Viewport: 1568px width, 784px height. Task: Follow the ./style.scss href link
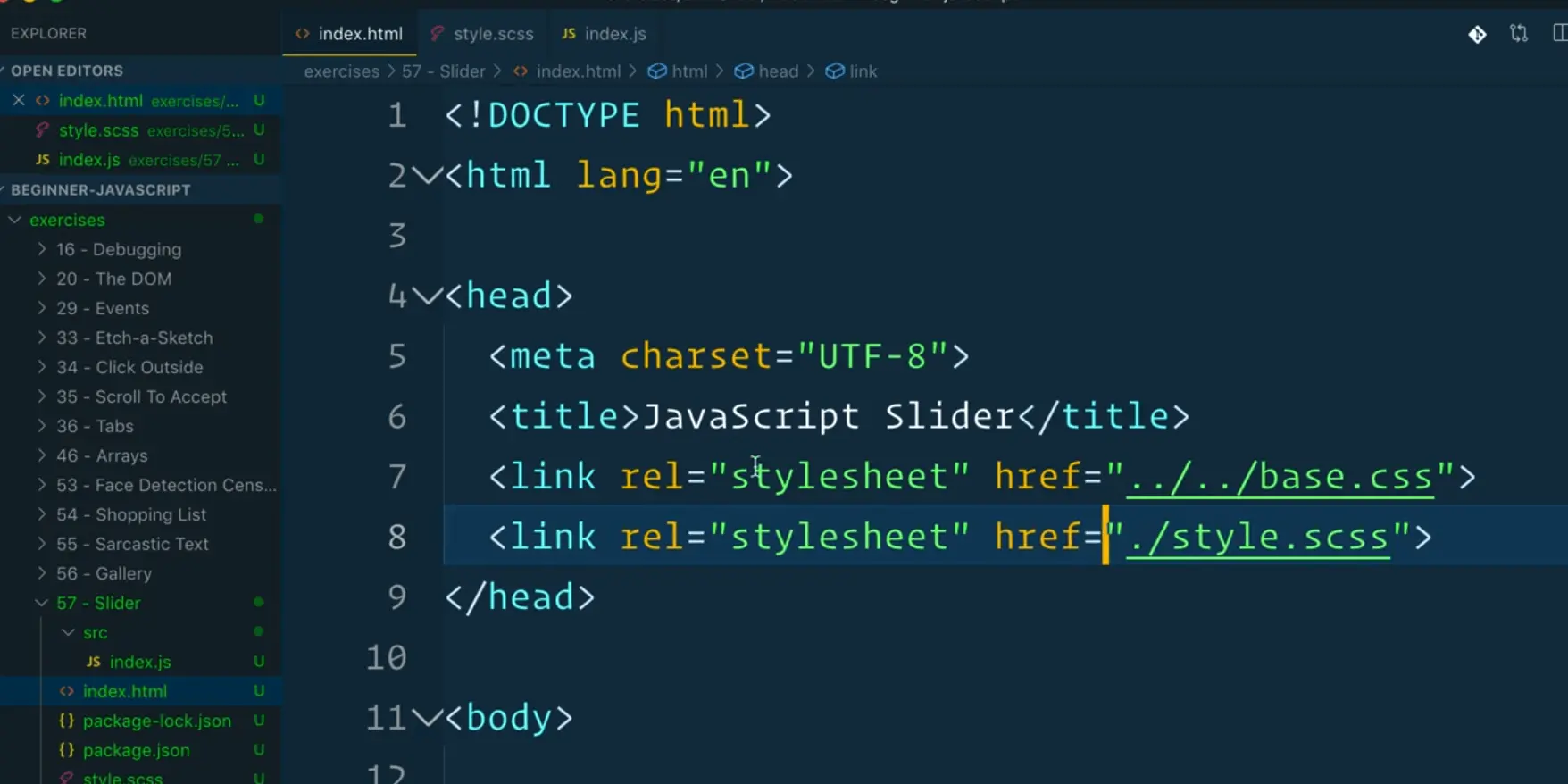(x=1257, y=538)
